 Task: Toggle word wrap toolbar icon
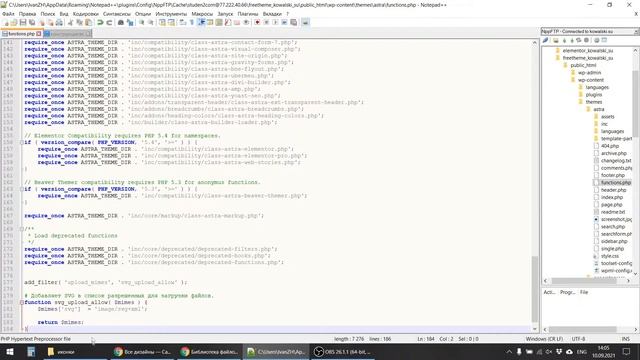(182, 22)
